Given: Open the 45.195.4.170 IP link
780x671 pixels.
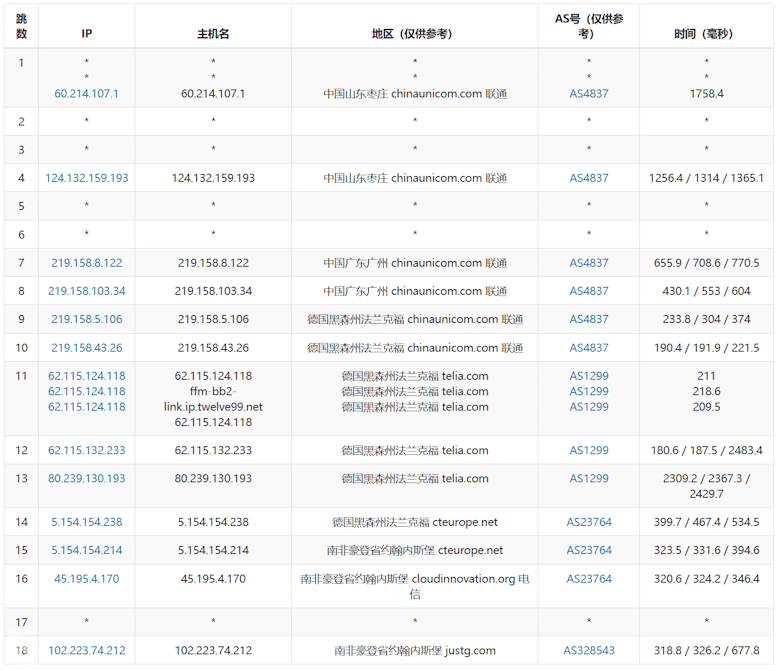Looking at the screenshot, I should pyautogui.click(x=87, y=579).
